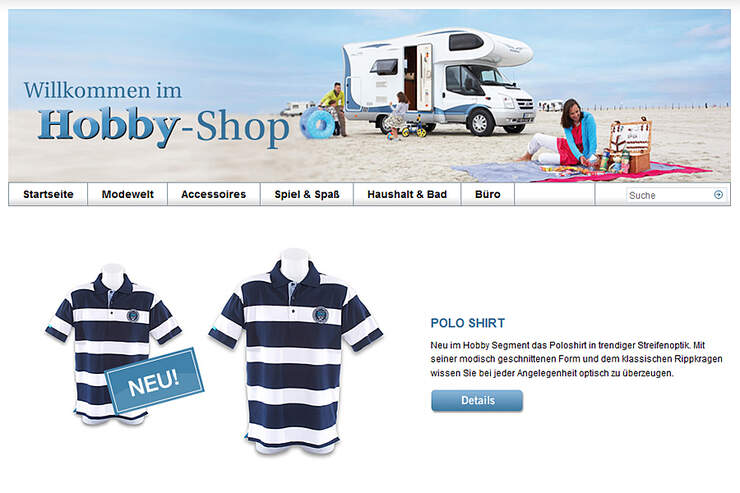Click the Hobby-Shop logo text
Screen dimensions: 740x493
(x=163, y=126)
